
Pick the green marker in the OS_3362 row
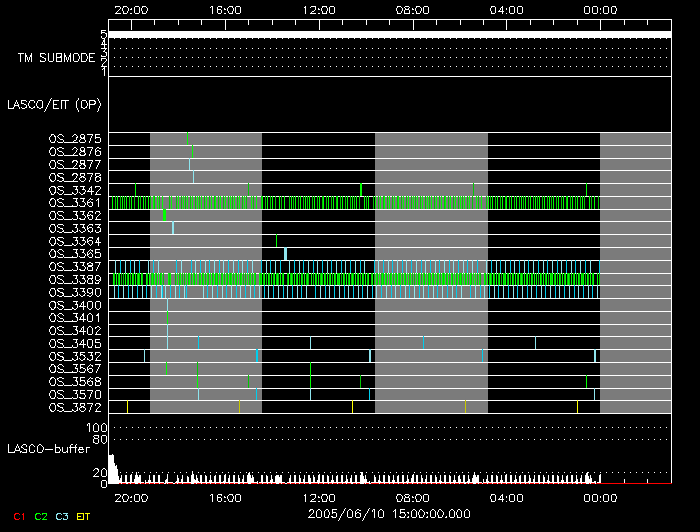[x=164, y=215]
